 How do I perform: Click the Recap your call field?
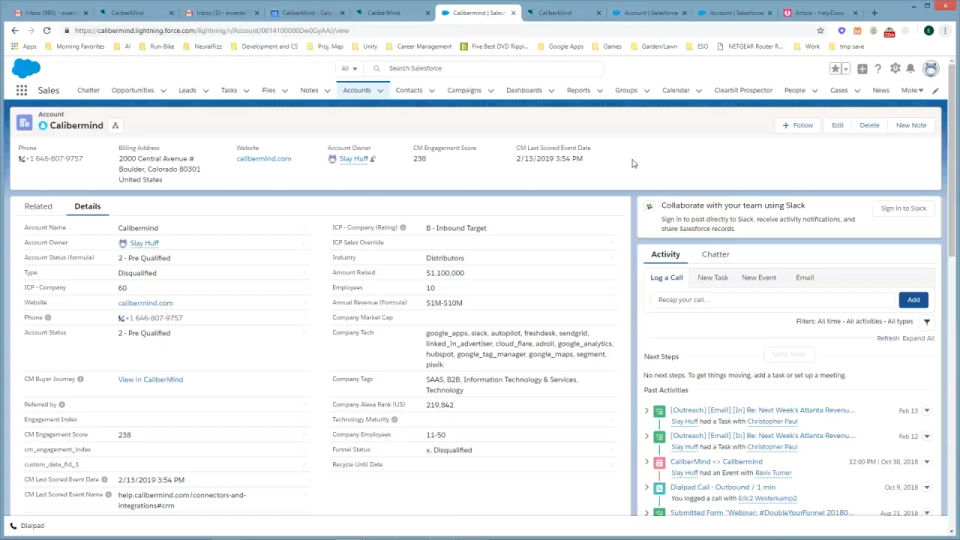click(x=772, y=299)
